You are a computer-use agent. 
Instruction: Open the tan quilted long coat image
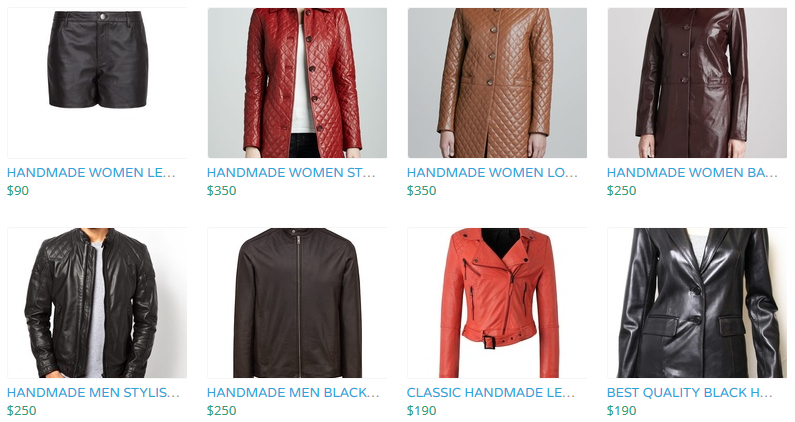pyautogui.click(x=497, y=83)
